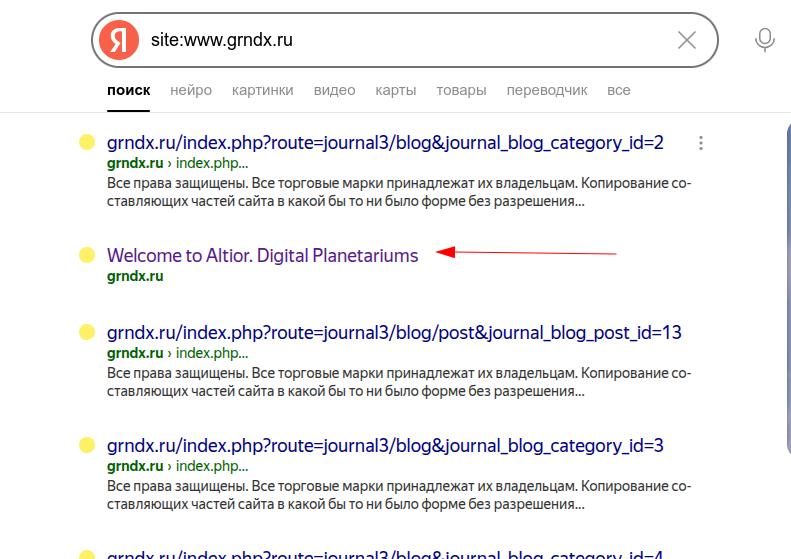The height and width of the screenshot is (559, 791).
Task: Focus the search field containing site:www.grndx.ru
Action: (400, 40)
